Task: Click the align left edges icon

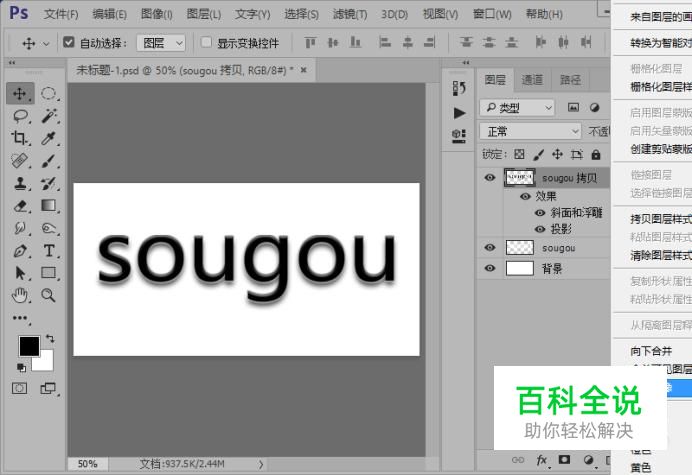Action: coord(385,43)
